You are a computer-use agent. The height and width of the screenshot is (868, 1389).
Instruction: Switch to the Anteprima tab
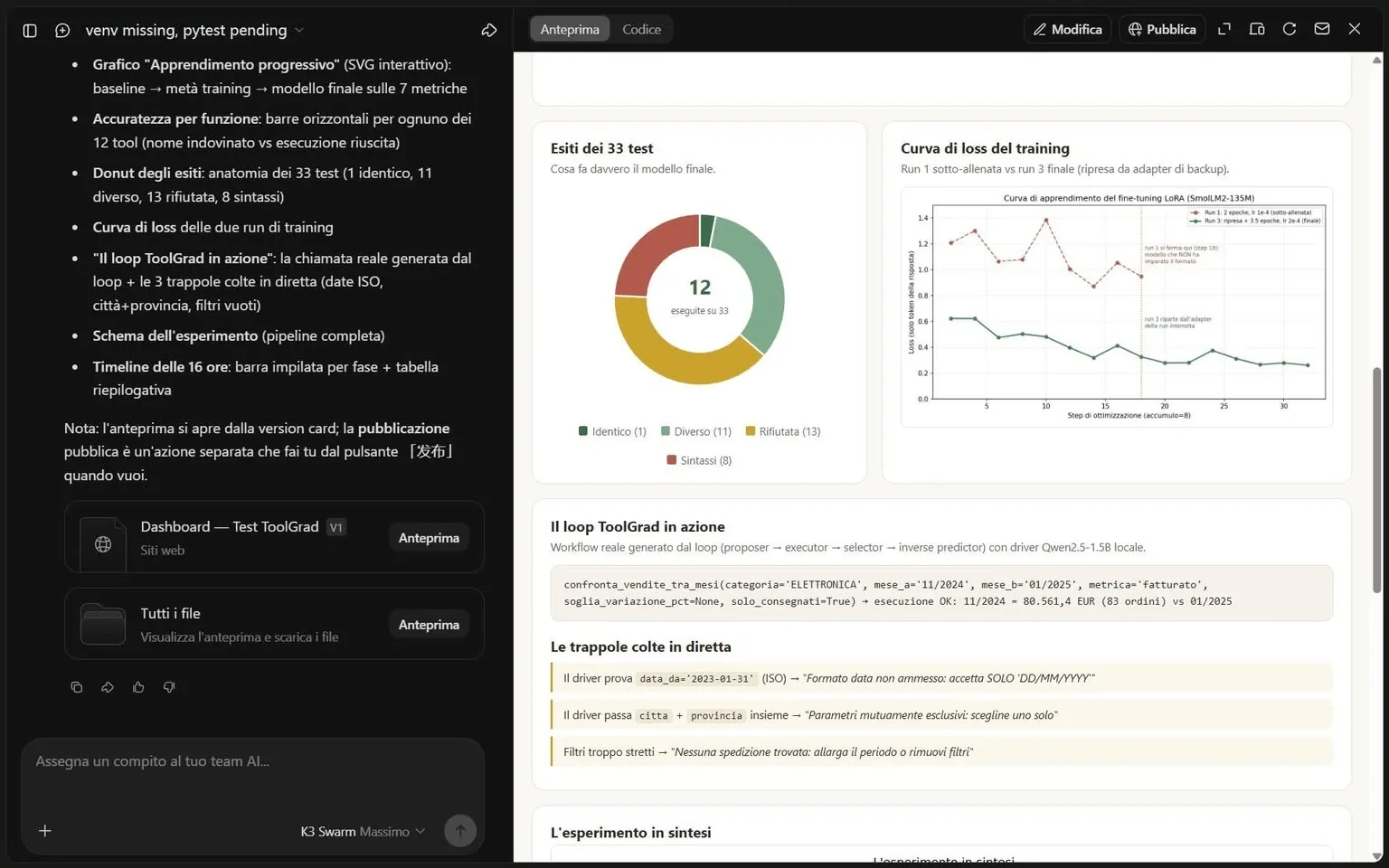pos(570,30)
